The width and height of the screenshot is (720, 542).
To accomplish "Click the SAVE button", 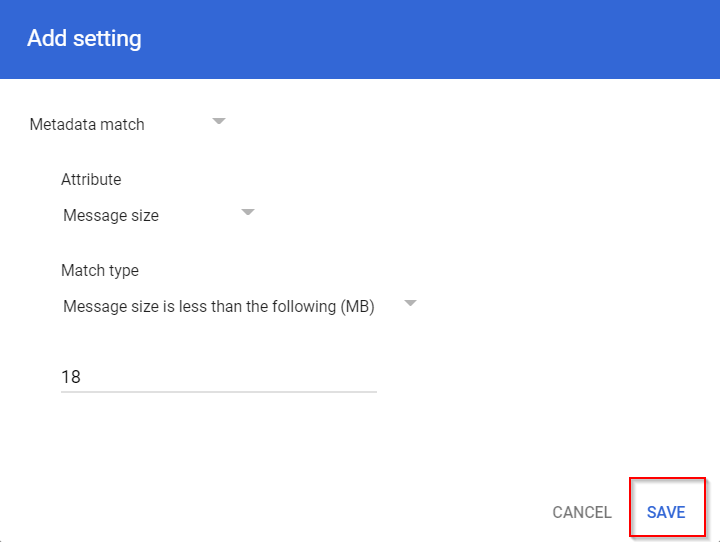I will point(666,512).
